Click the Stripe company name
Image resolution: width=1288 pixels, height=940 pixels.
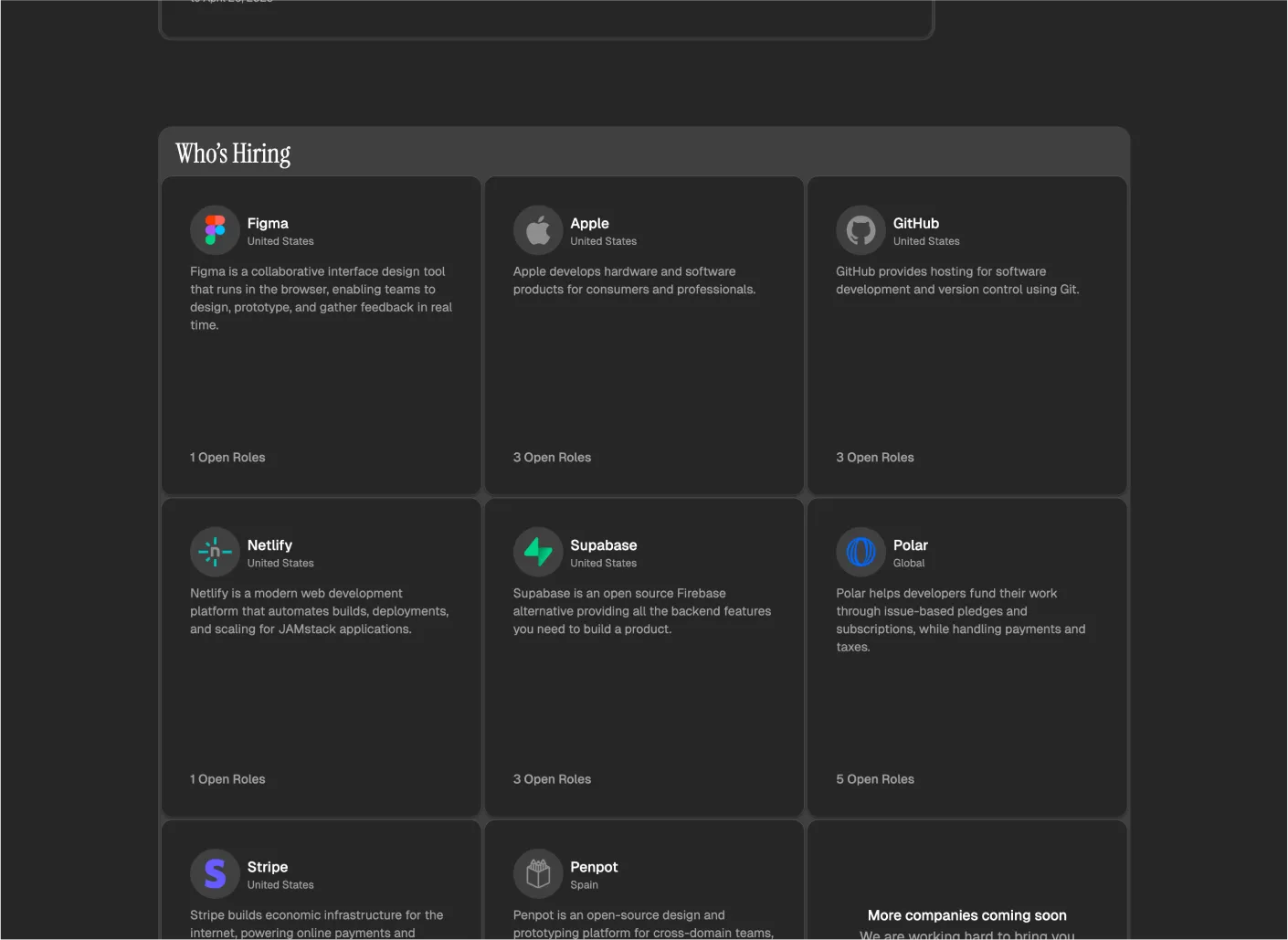click(268, 867)
